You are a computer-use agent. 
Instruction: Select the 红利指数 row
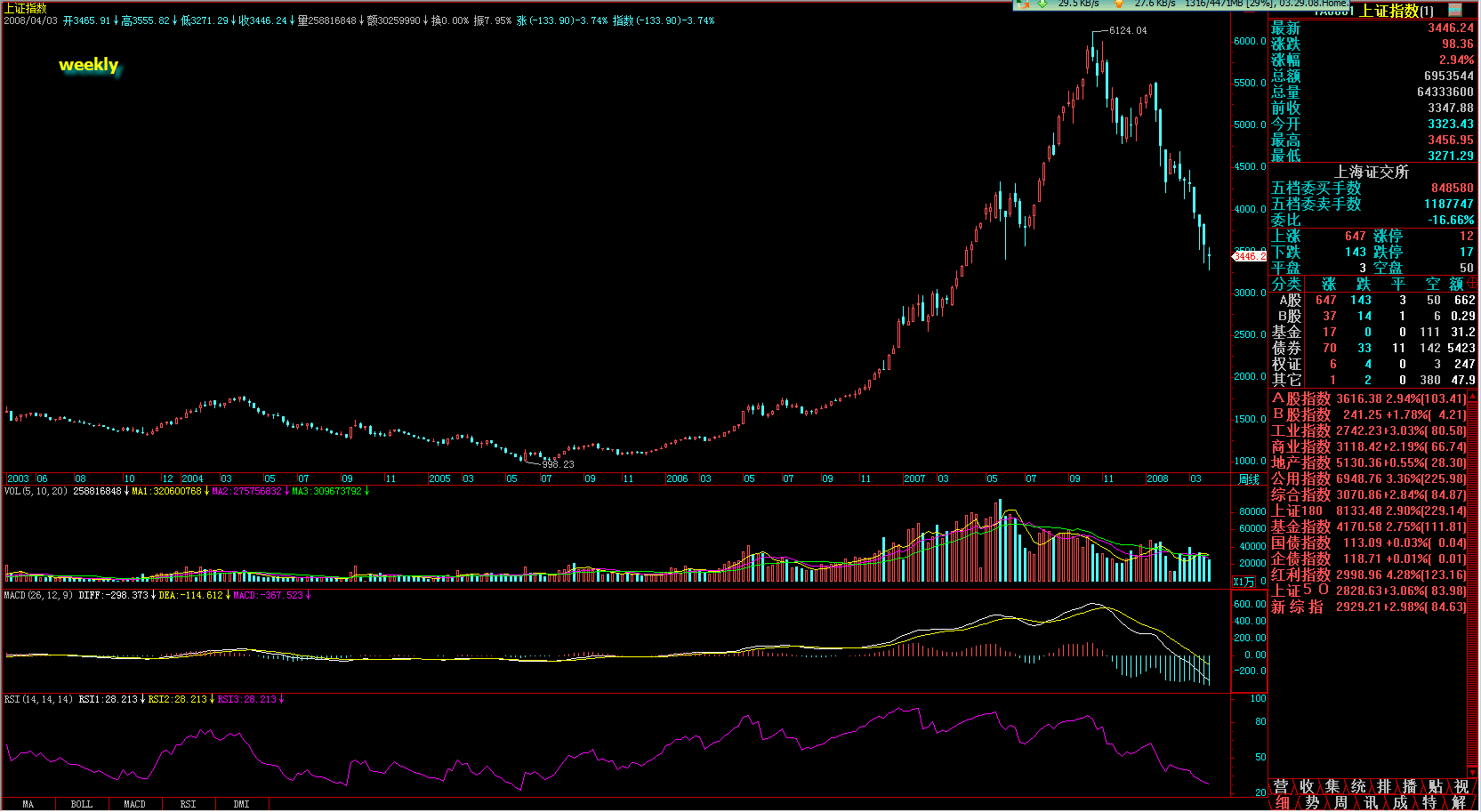[1369, 575]
